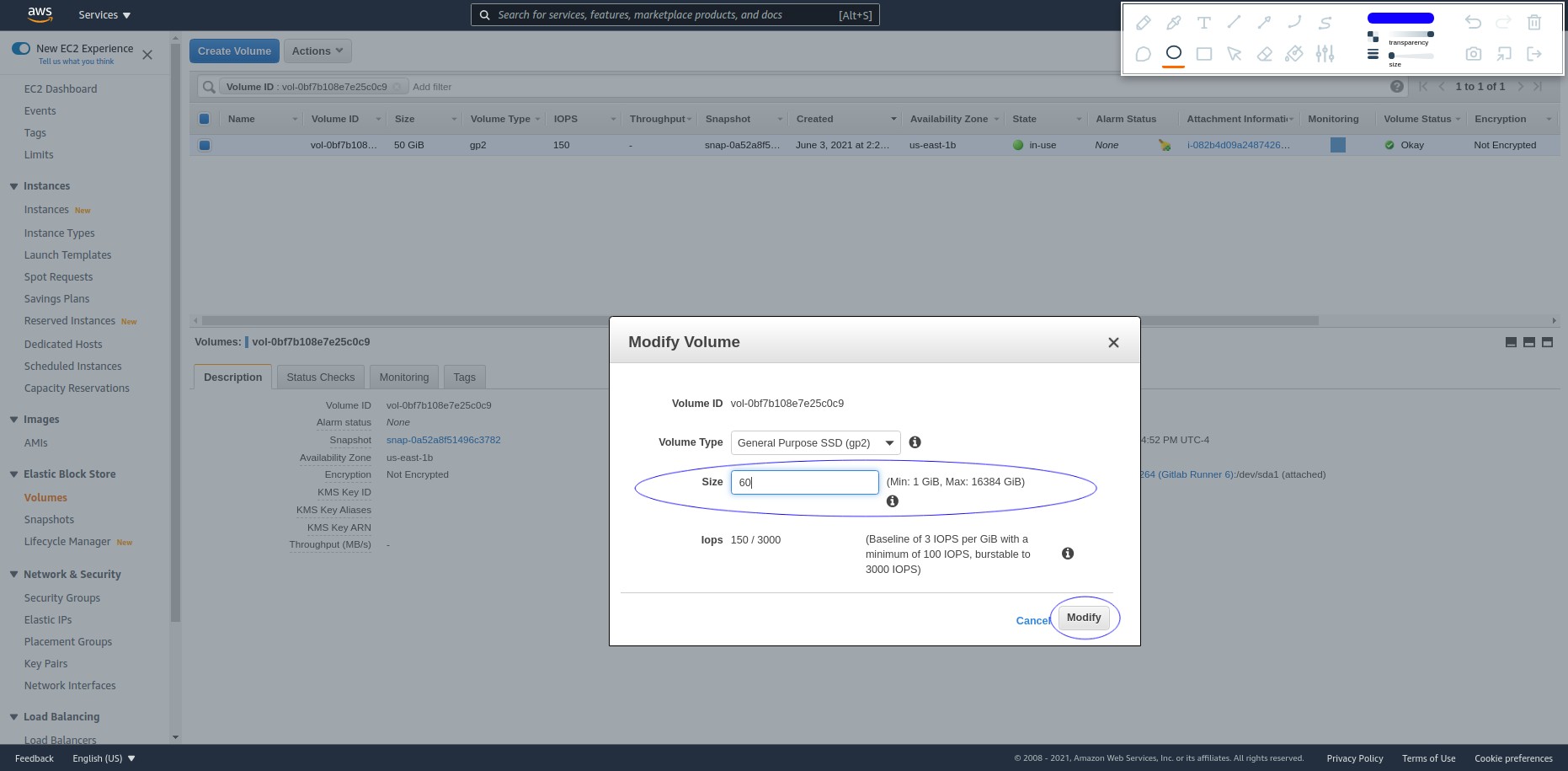The height and width of the screenshot is (771, 1568).
Task: Toggle the select-all volumes checkbox
Action: point(204,119)
